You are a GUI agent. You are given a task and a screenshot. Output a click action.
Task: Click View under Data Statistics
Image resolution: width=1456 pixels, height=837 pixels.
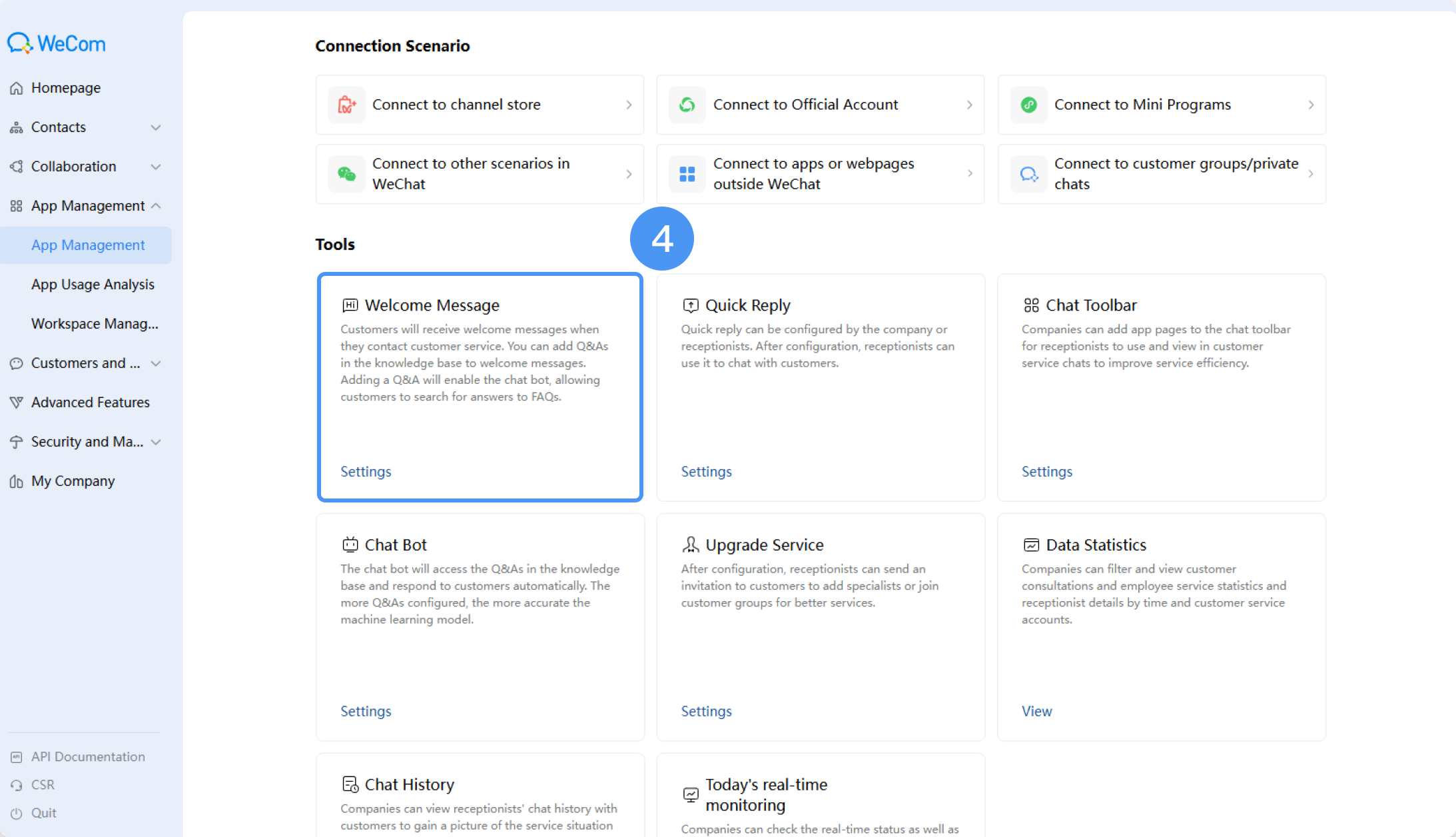click(x=1036, y=711)
